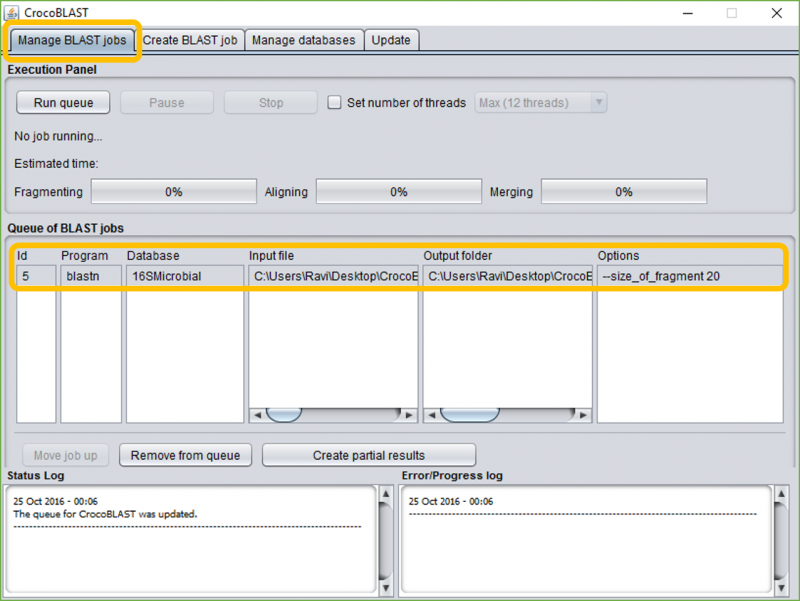Screen dimensions: 800x601
Task: Click the Output folder scrollbar right arrow
Action: [x=583, y=415]
